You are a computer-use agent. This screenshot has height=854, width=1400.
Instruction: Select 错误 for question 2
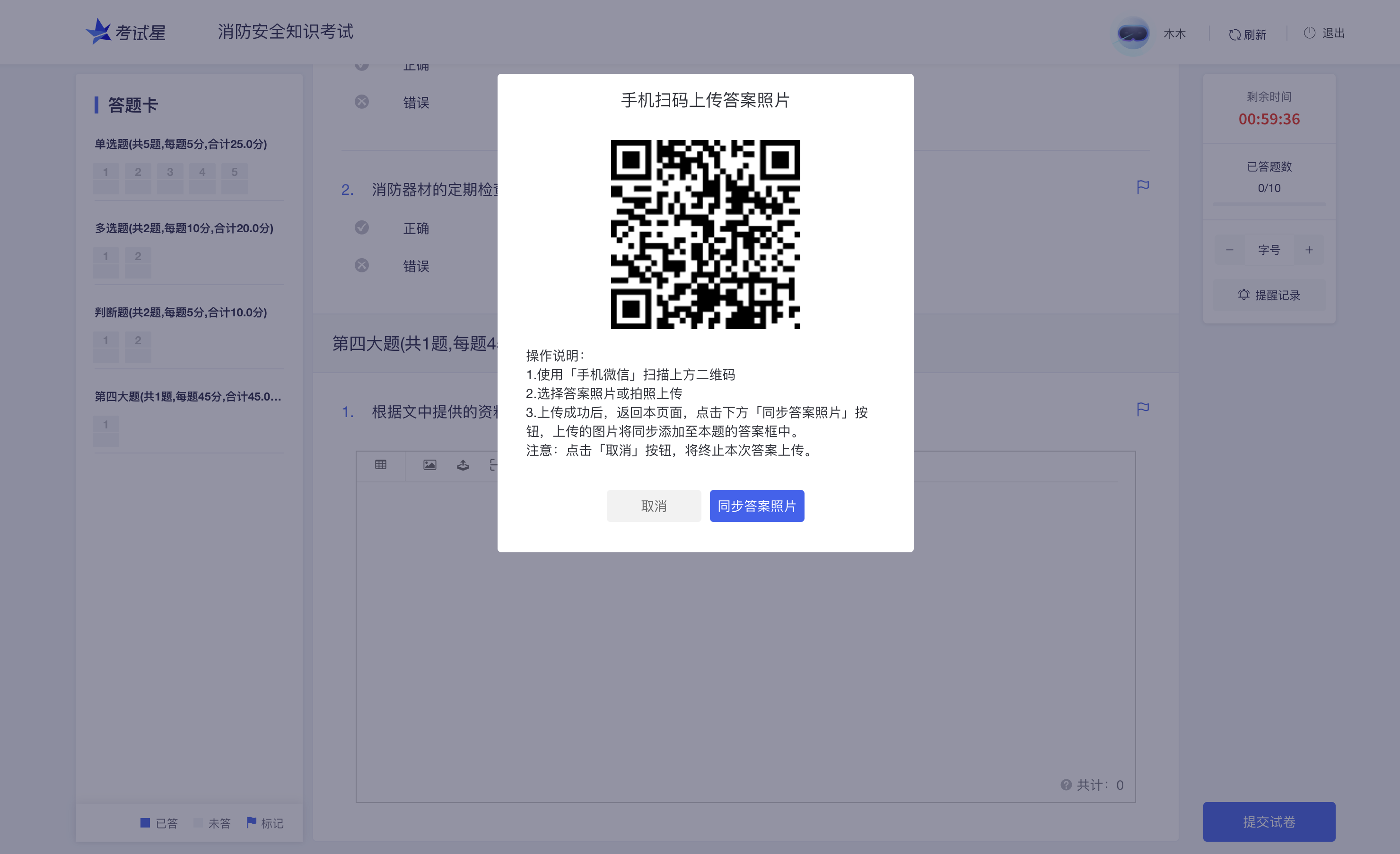362,265
